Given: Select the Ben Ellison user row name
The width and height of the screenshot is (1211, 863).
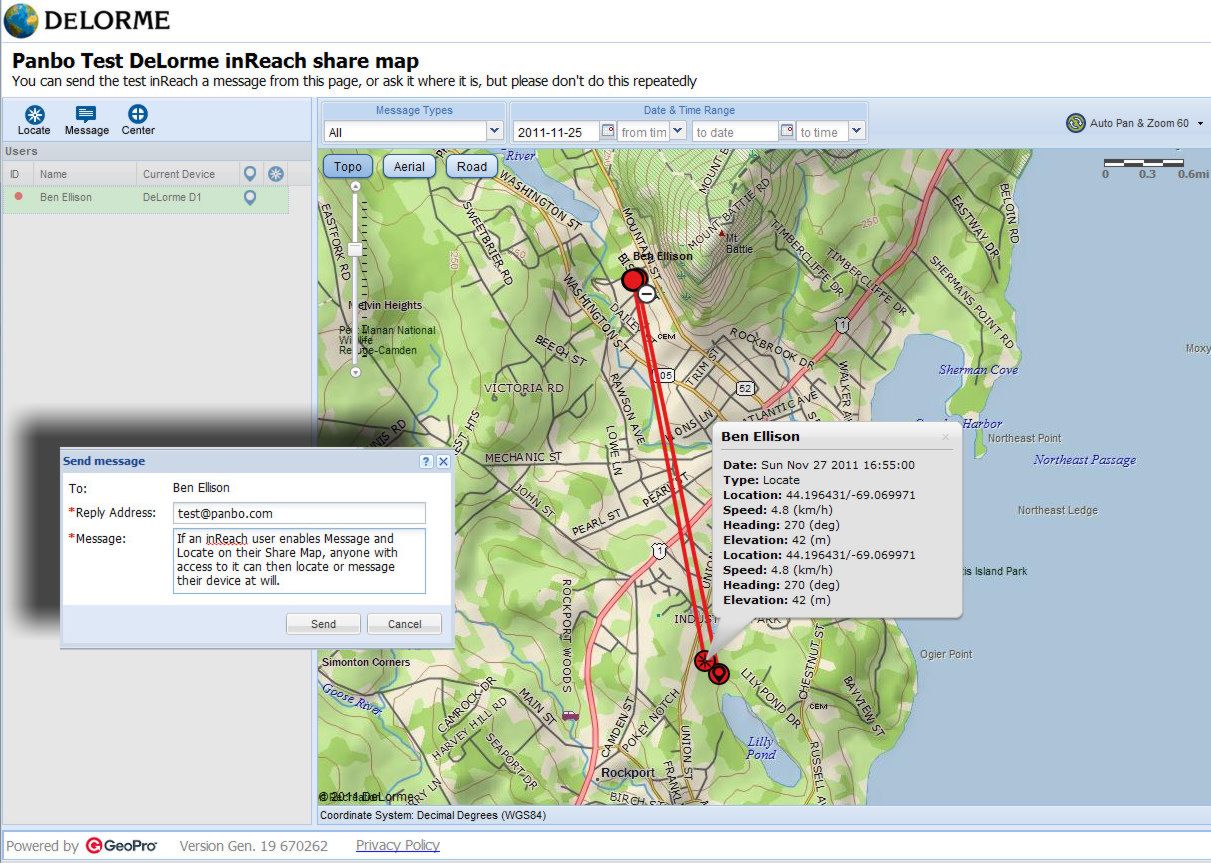Looking at the screenshot, I should [x=66, y=198].
